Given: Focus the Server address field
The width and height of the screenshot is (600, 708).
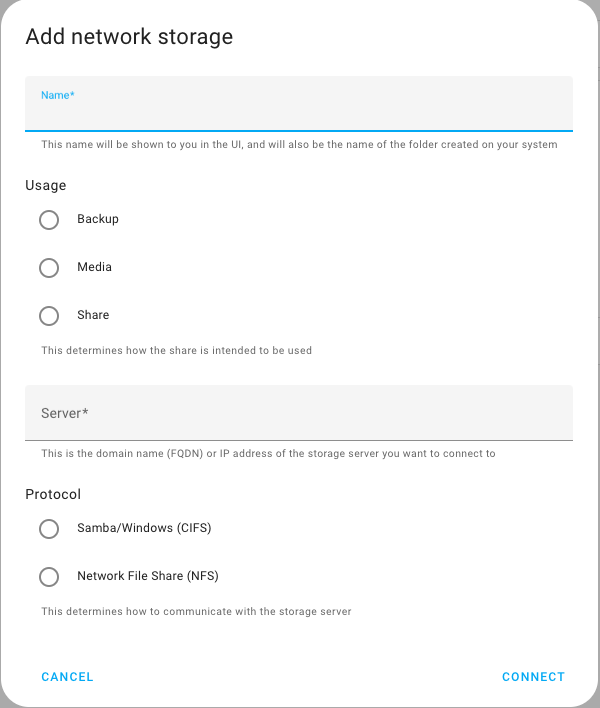Looking at the screenshot, I should (x=298, y=413).
